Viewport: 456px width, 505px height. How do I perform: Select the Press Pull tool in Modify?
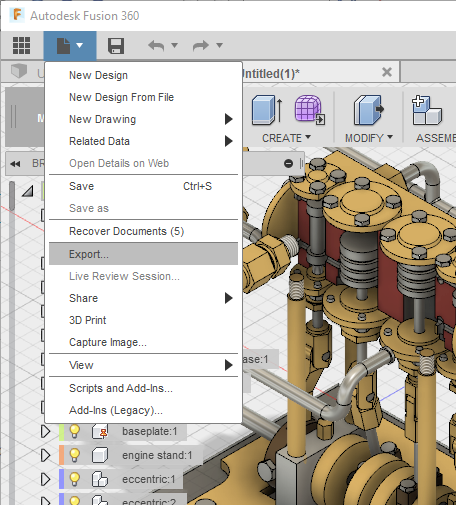(x=368, y=110)
